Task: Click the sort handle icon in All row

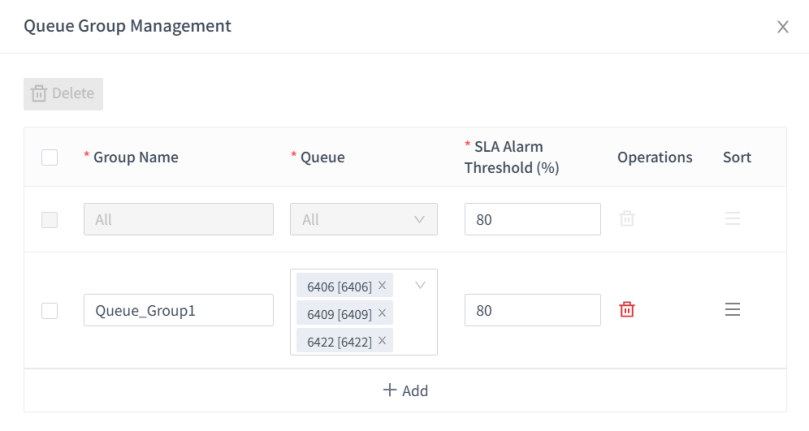Action: [732, 219]
